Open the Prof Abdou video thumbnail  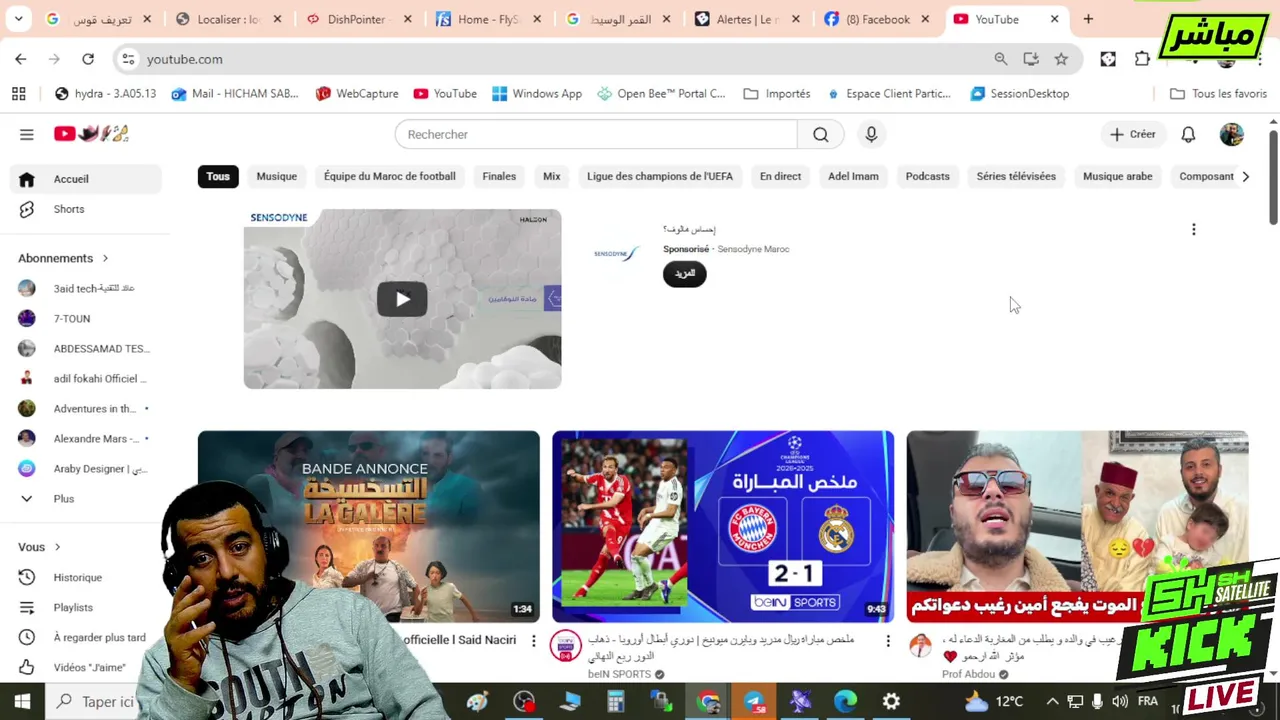[x=1077, y=526]
